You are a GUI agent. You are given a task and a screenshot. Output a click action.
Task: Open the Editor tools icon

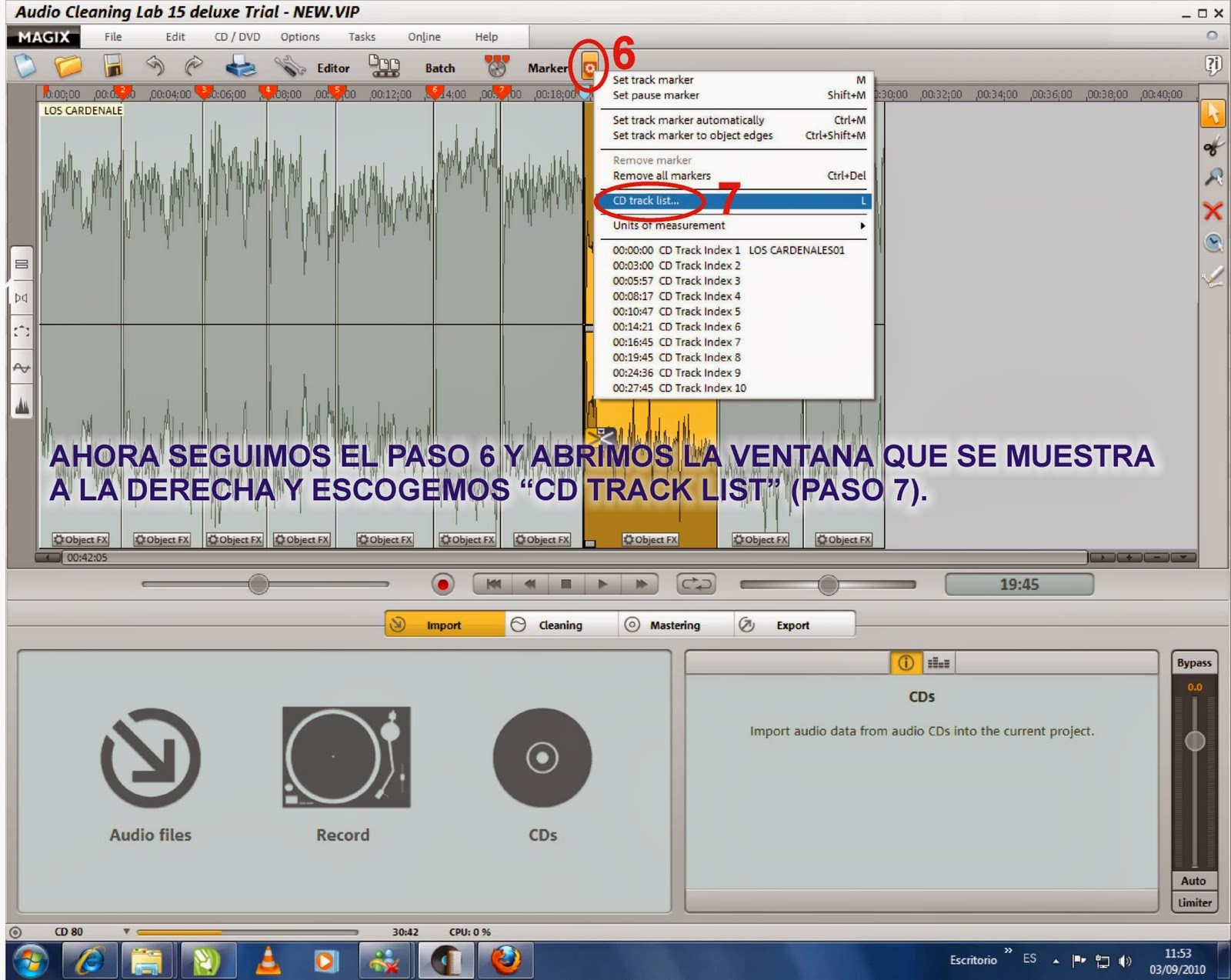coord(290,67)
